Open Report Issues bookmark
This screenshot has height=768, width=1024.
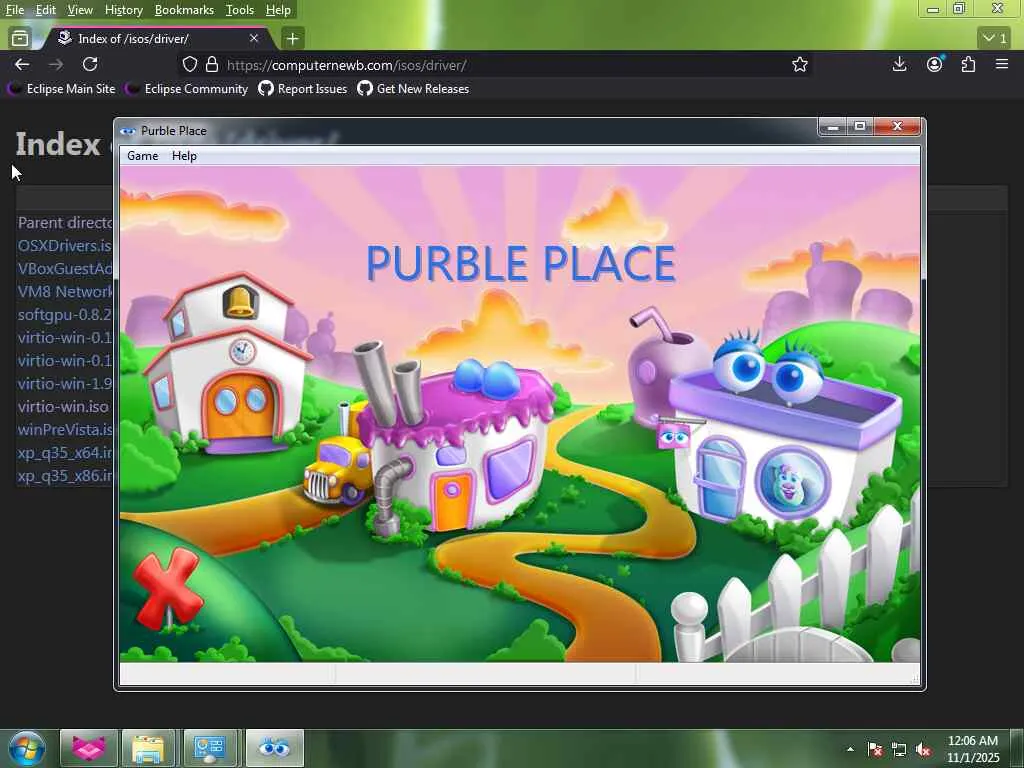click(x=303, y=89)
